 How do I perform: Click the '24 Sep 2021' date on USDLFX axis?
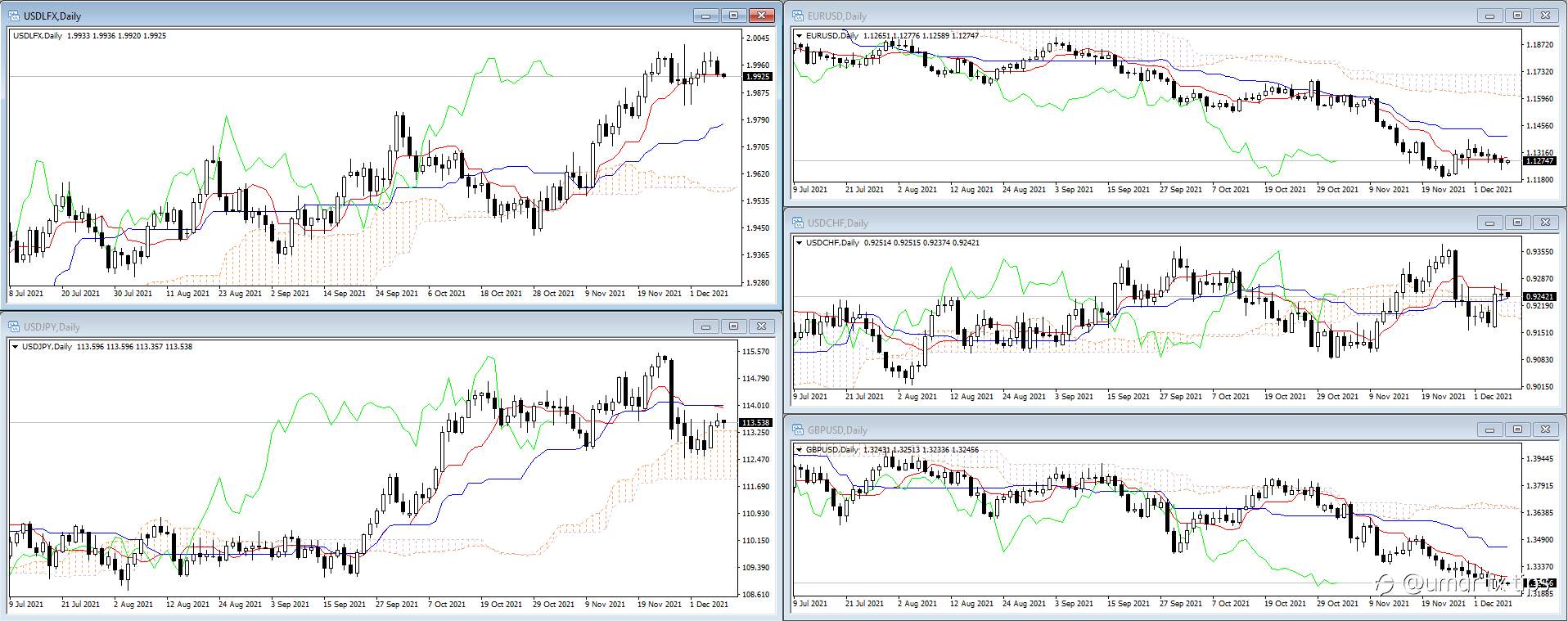tap(397, 293)
